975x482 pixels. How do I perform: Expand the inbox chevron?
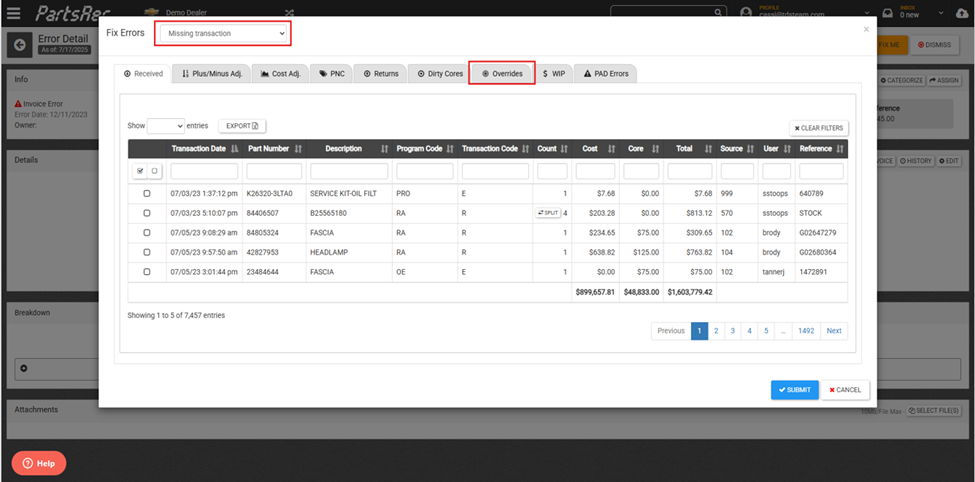(943, 13)
